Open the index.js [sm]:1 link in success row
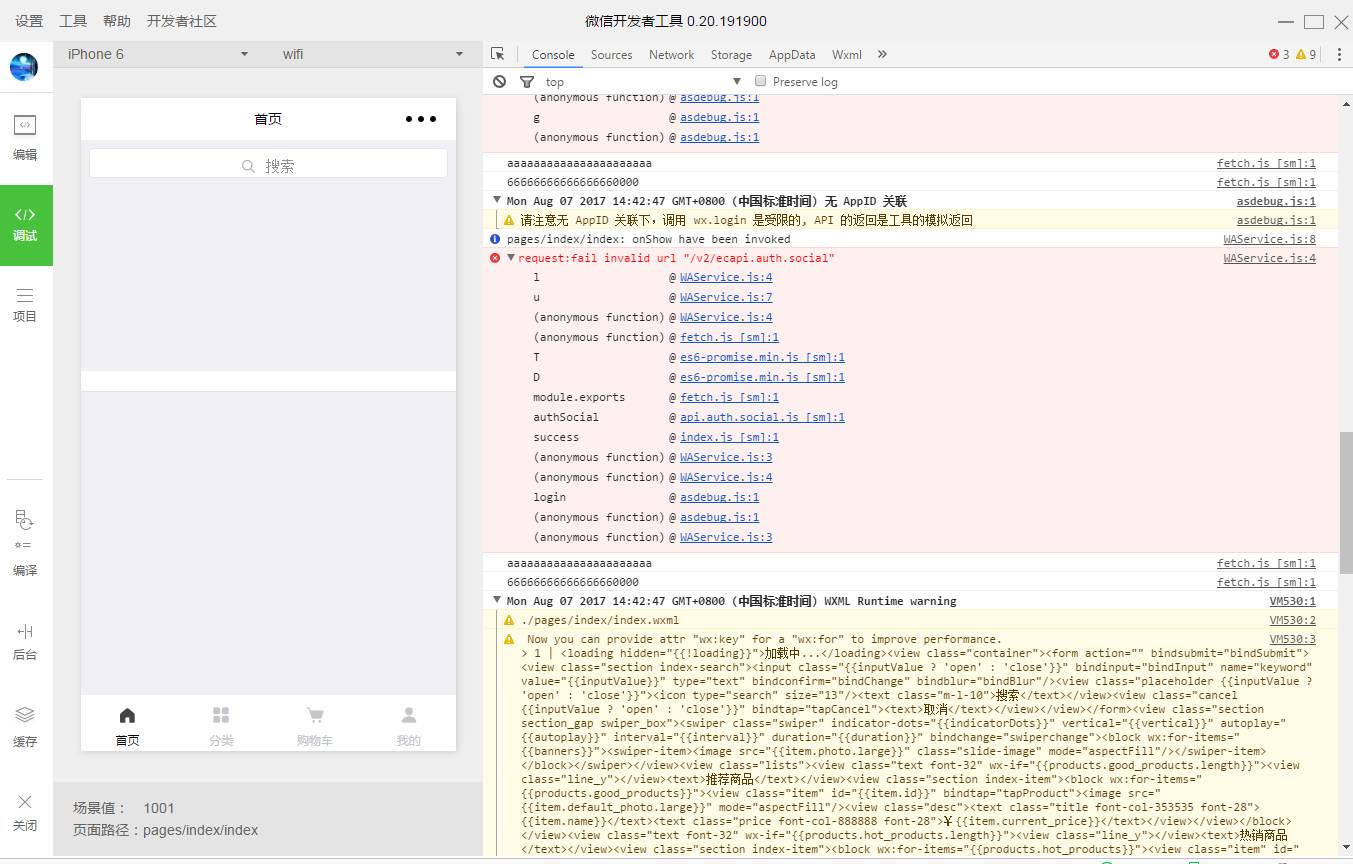1353x864 pixels. coord(730,437)
